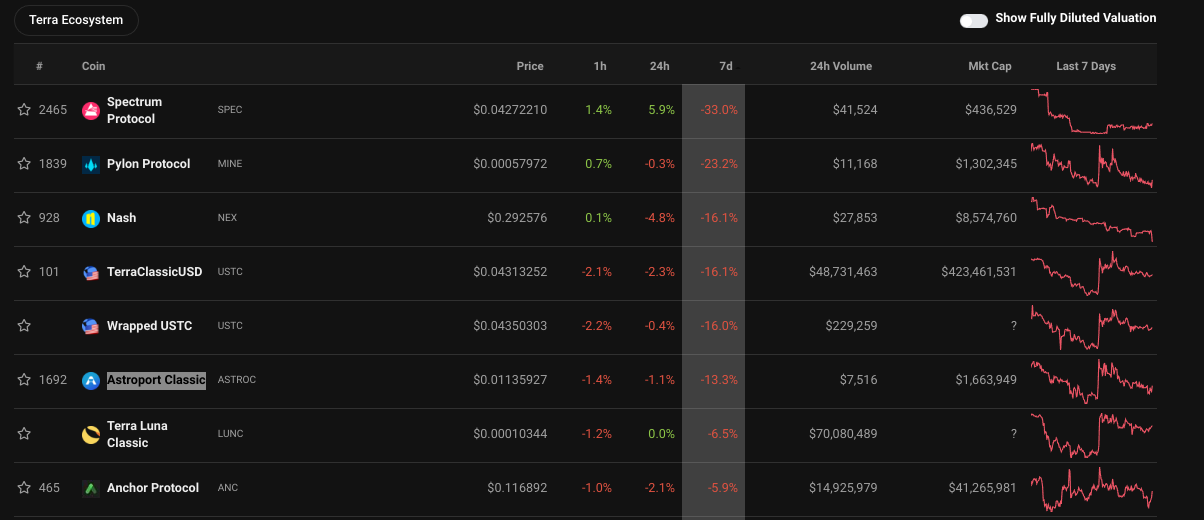Click price $0.00010344 for Terra Luna Classic
Image resolution: width=1204 pixels, height=520 pixels.
pos(510,434)
